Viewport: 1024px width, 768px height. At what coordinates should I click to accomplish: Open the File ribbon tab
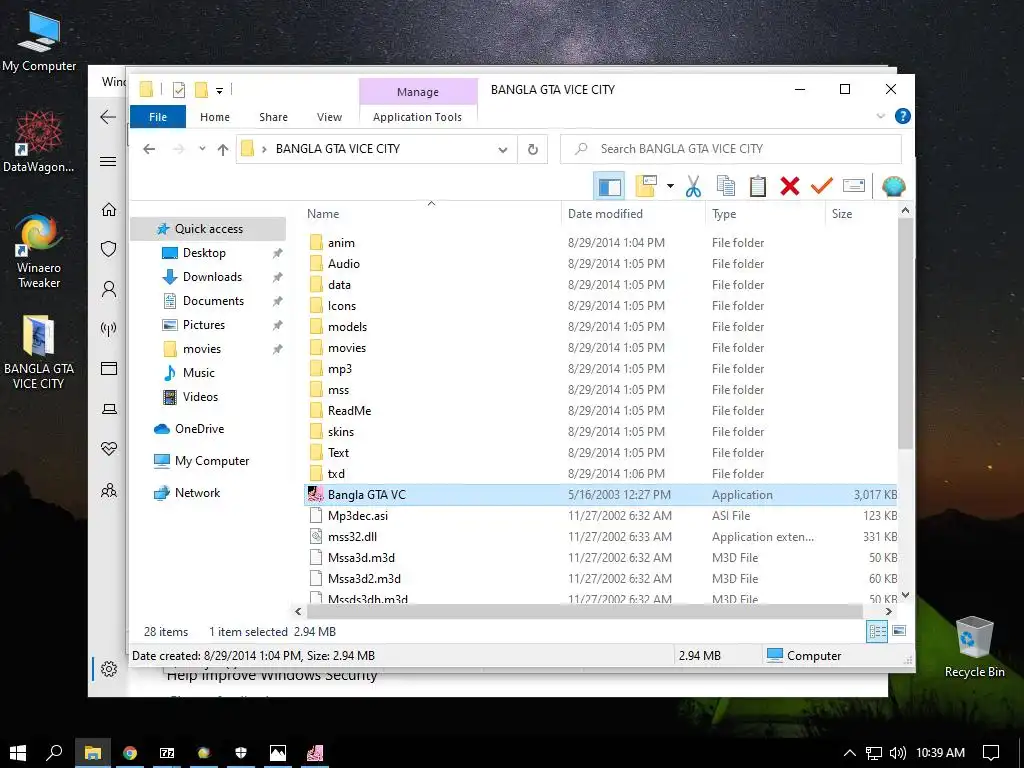click(x=158, y=117)
